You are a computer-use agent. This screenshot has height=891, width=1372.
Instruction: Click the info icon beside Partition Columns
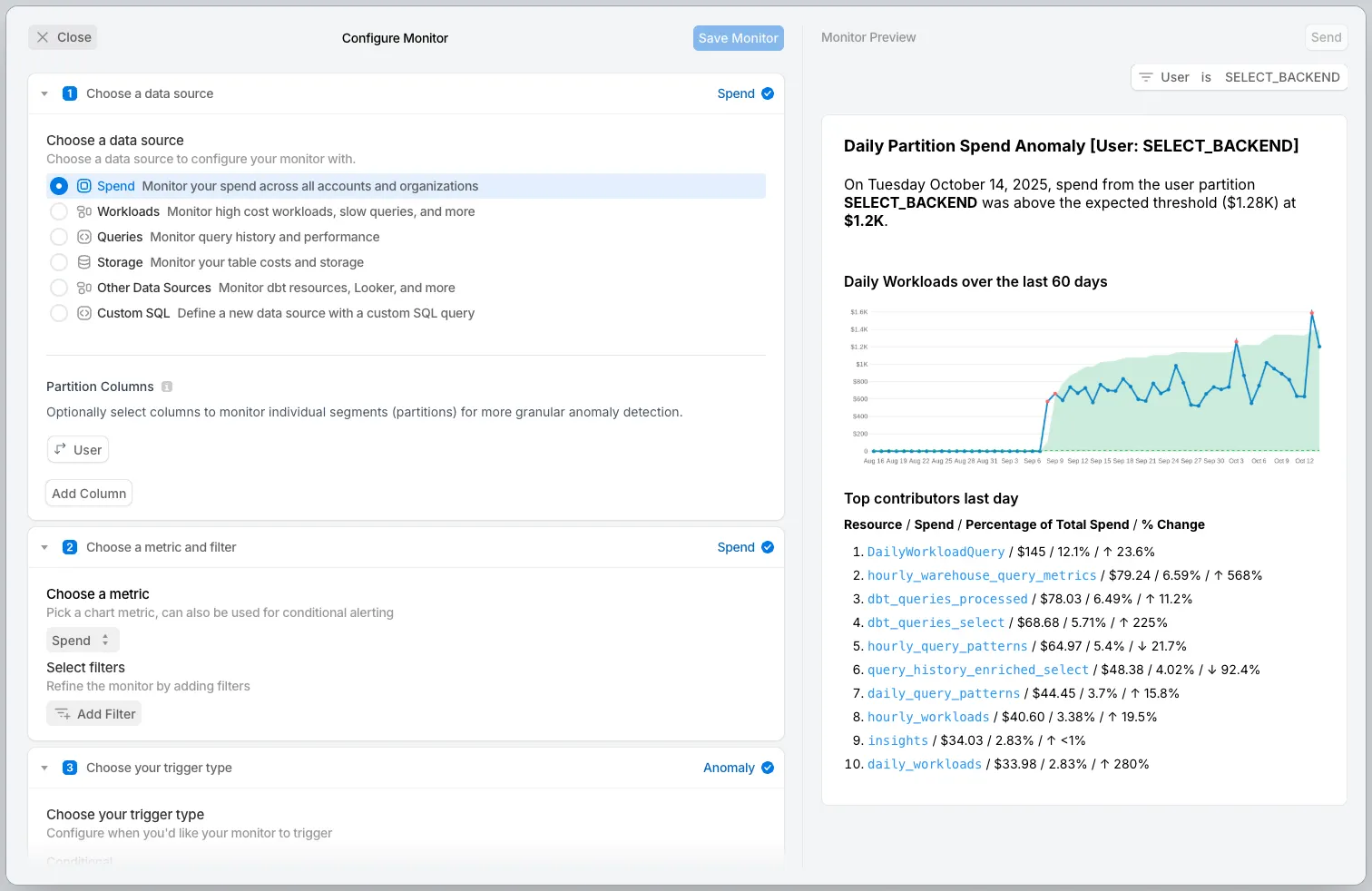(167, 387)
